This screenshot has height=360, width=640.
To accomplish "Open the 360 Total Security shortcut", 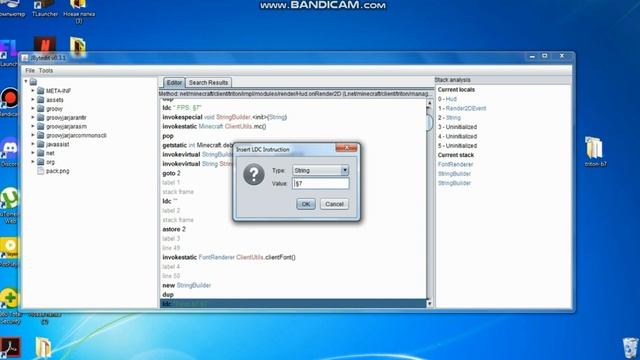I will coord(10,305).
